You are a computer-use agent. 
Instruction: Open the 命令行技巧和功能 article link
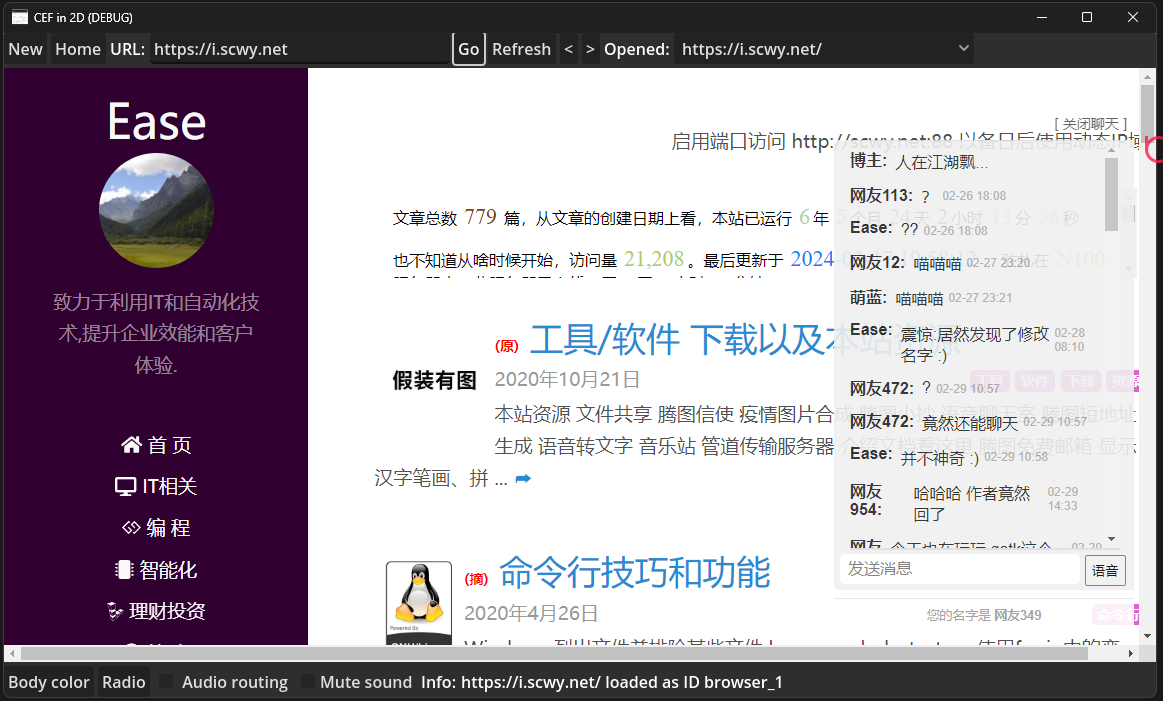tap(634, 573)
